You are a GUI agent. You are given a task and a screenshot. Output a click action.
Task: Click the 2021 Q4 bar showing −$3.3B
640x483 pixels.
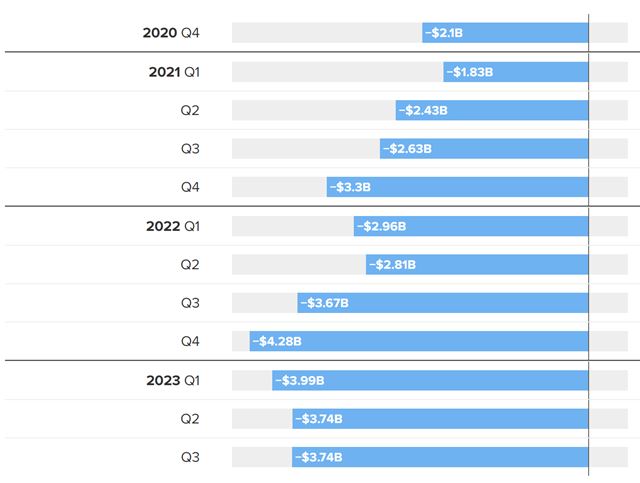458,187
